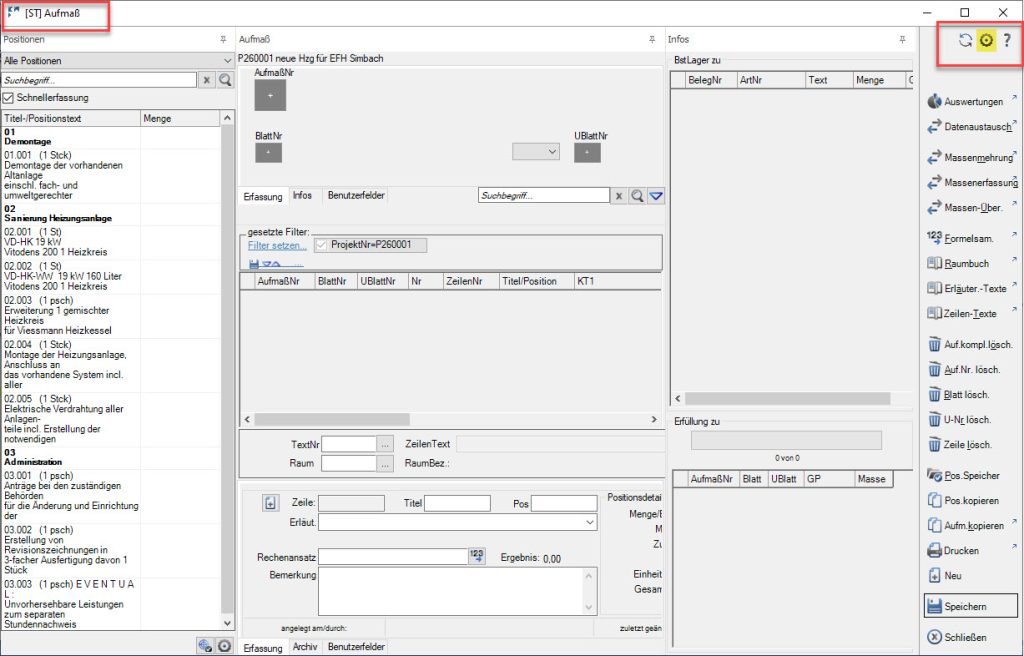Click the Zeile lösch. trash icon

(x=935, y=445)
